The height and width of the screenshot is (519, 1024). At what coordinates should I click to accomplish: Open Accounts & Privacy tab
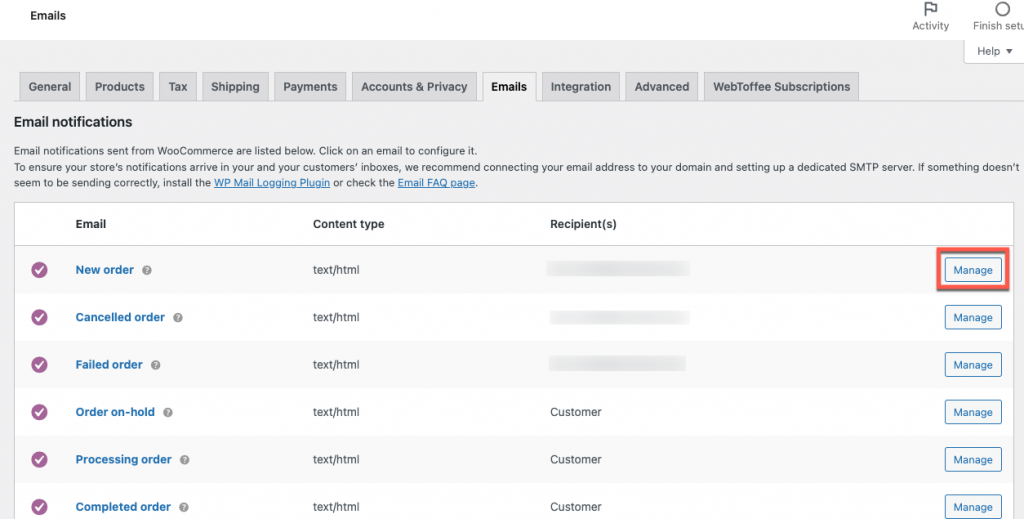pyautogui.click(x=414, y=87)
